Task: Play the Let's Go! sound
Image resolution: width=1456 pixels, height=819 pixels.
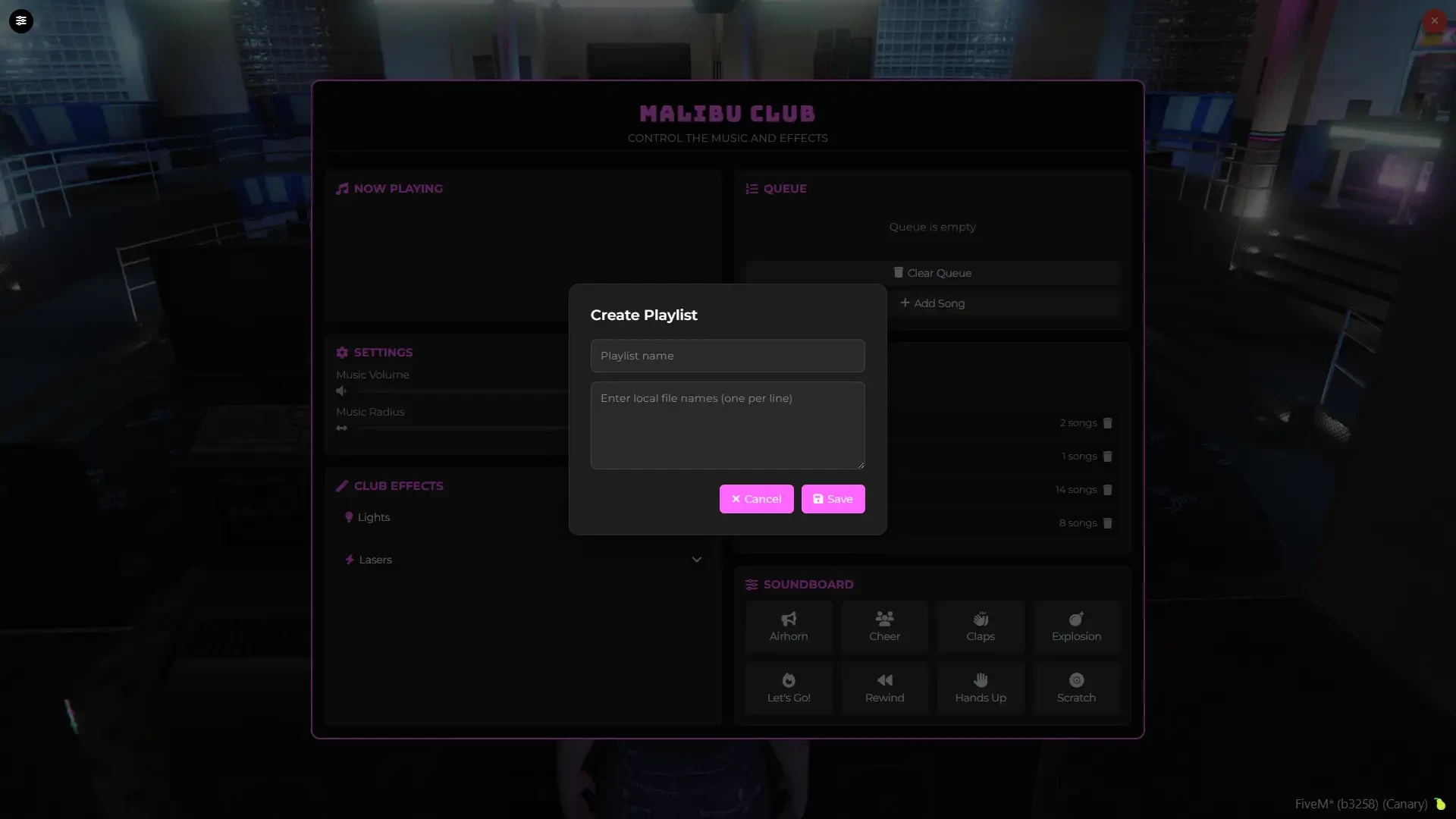Action: coord(789,689)
